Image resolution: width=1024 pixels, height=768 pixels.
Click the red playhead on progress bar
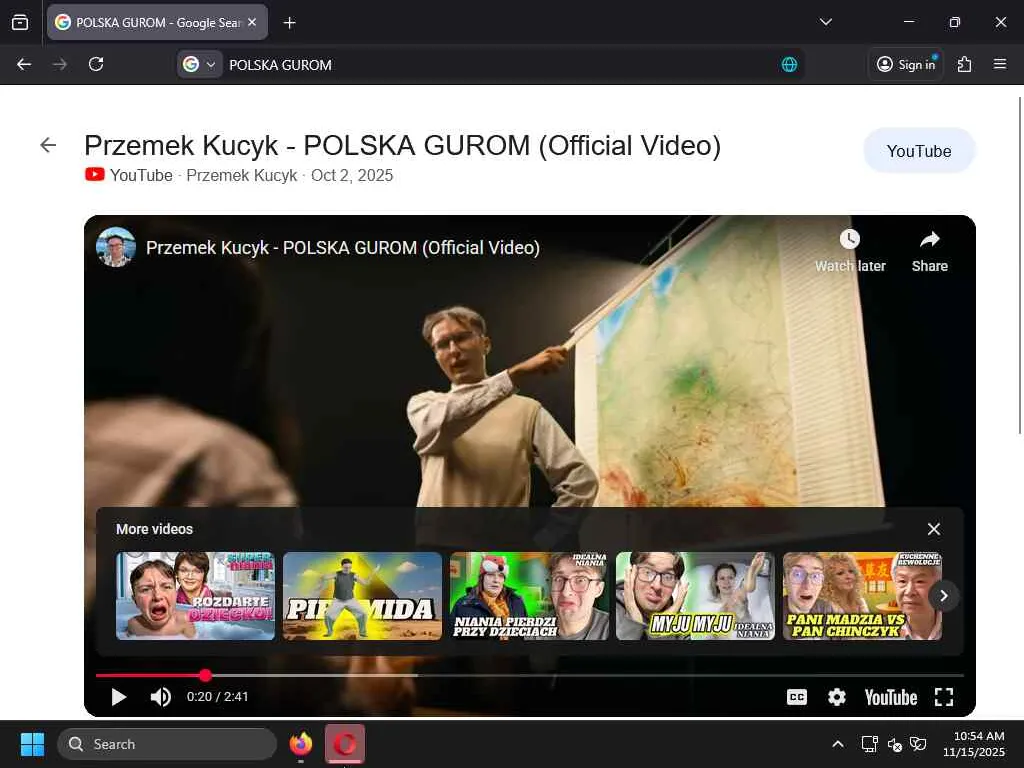205,675
